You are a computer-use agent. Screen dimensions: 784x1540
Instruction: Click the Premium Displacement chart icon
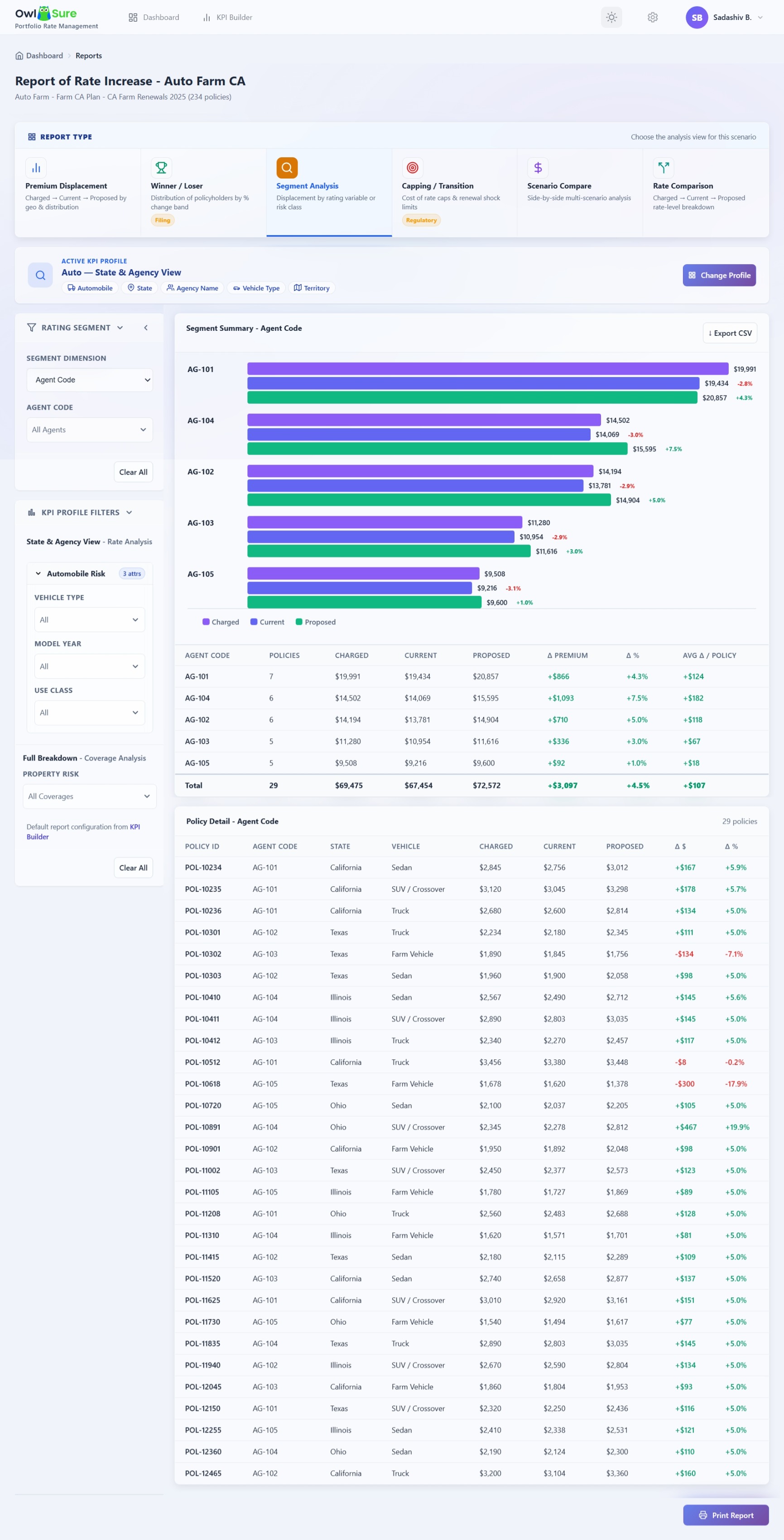[36, 167]
